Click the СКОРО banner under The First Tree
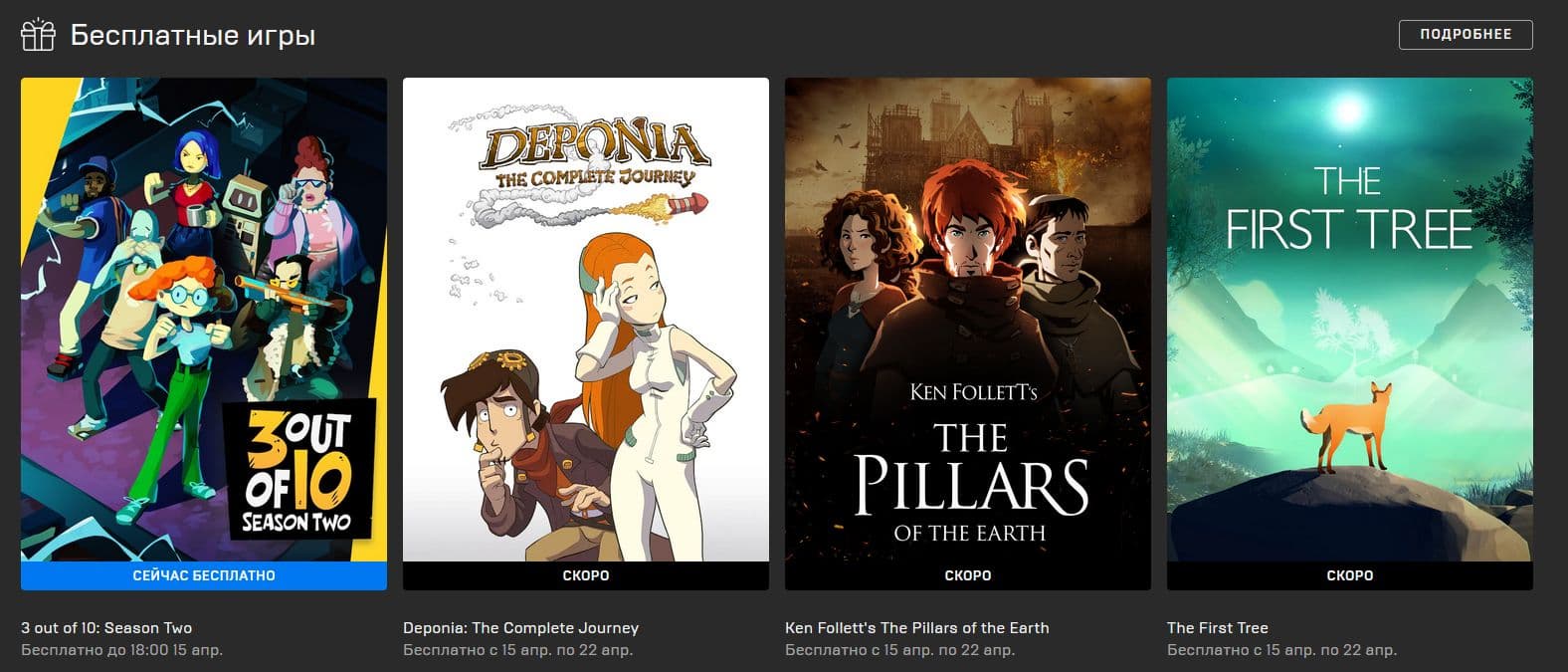The image size is (1568, 672). click(1350, 575)
